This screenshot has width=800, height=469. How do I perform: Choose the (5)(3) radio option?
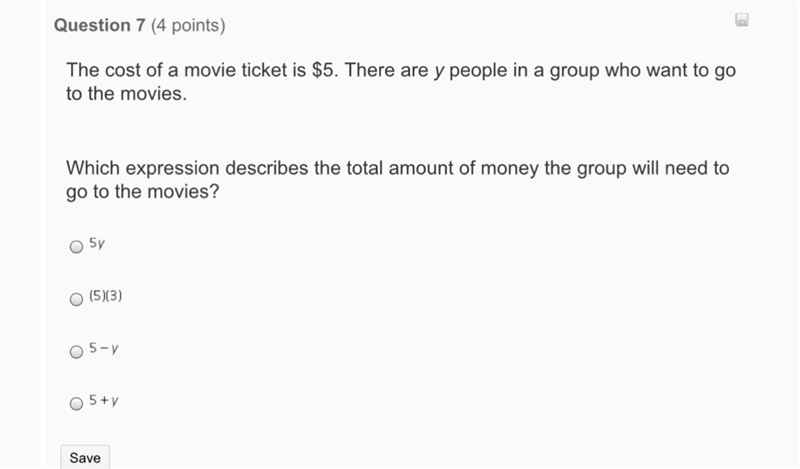point(76,299)
